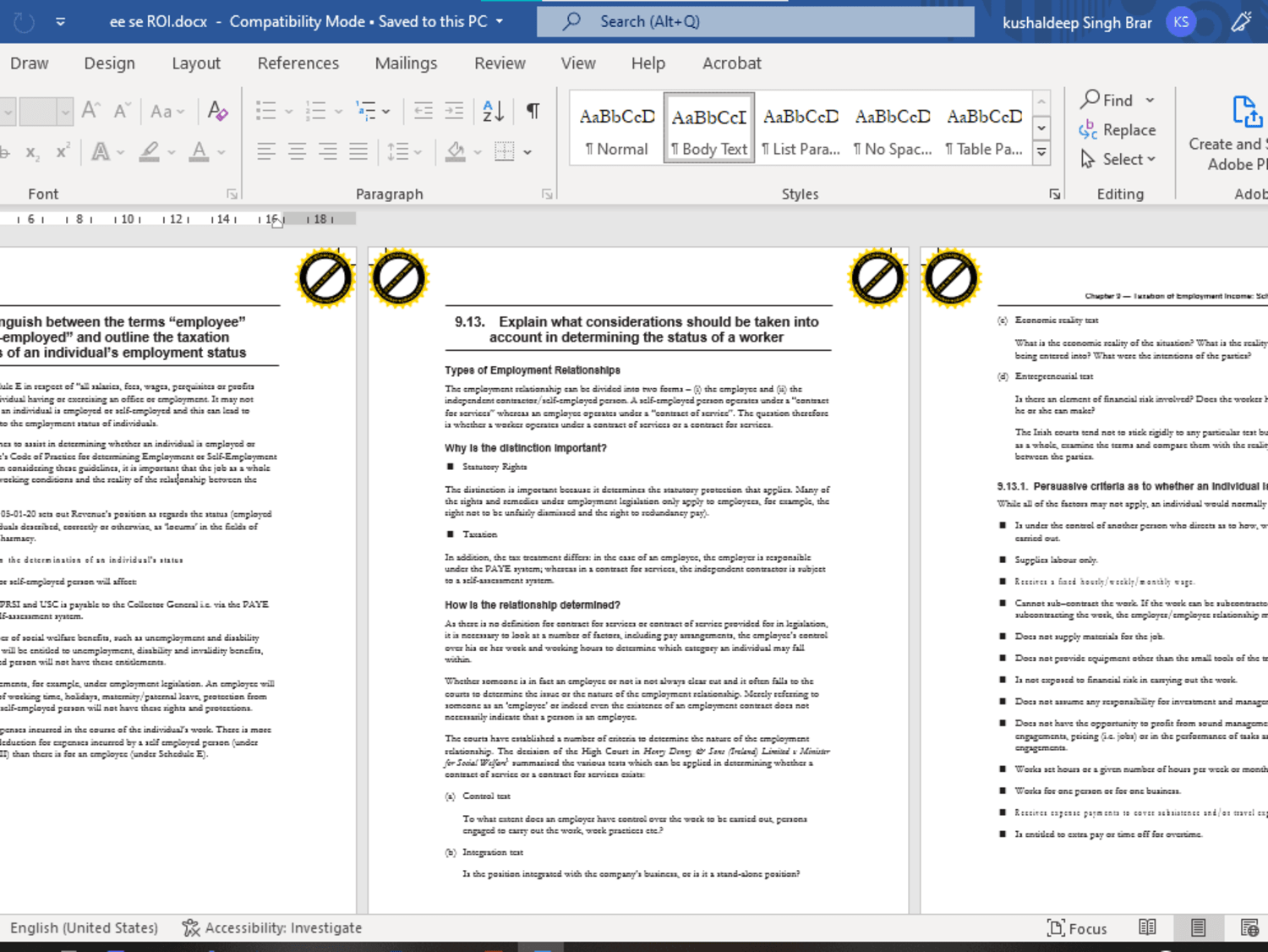The width and height of the screenshot is (1268, 952).
Task: Expand the Styles gallery more button
Action: (1041, 153)
